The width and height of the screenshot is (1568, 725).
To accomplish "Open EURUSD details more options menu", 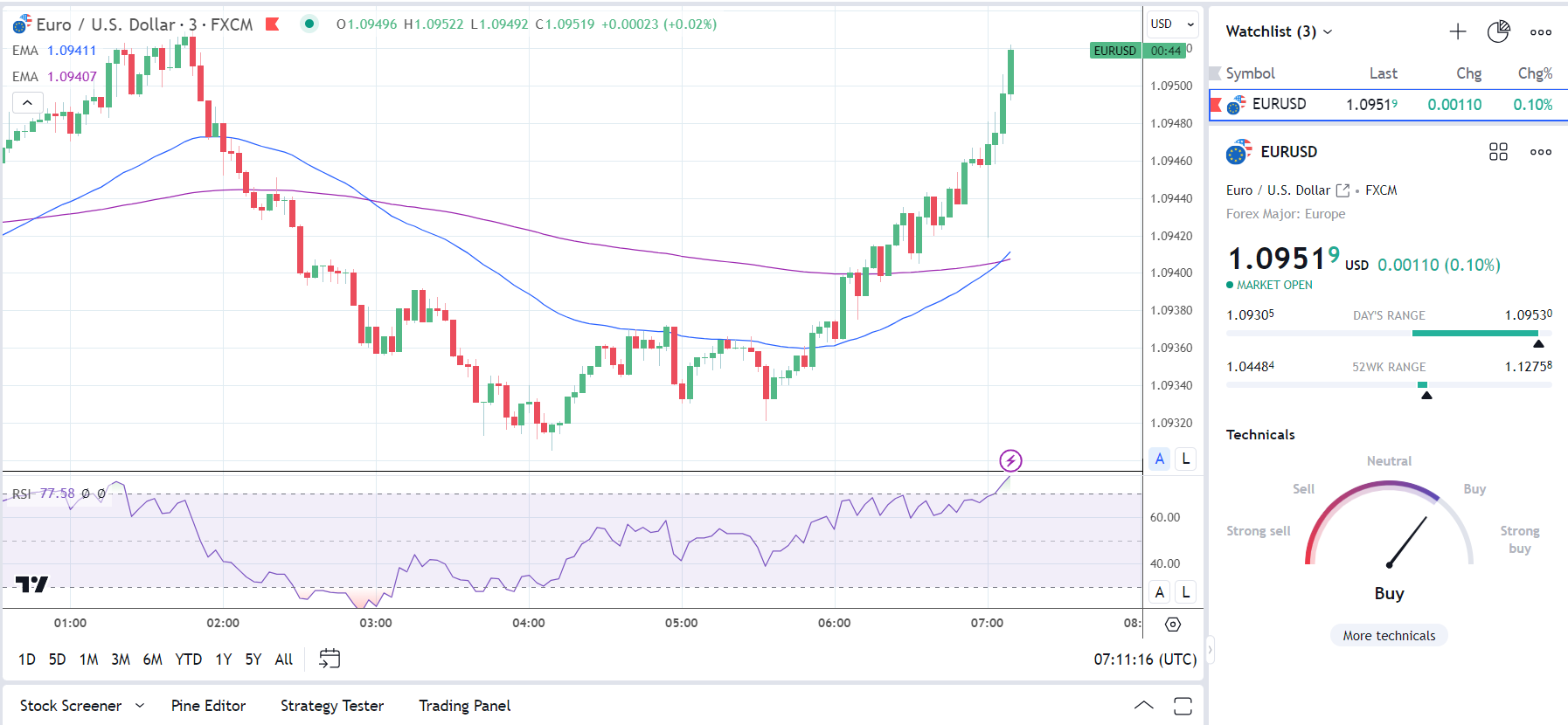I will click(1541, 152).
